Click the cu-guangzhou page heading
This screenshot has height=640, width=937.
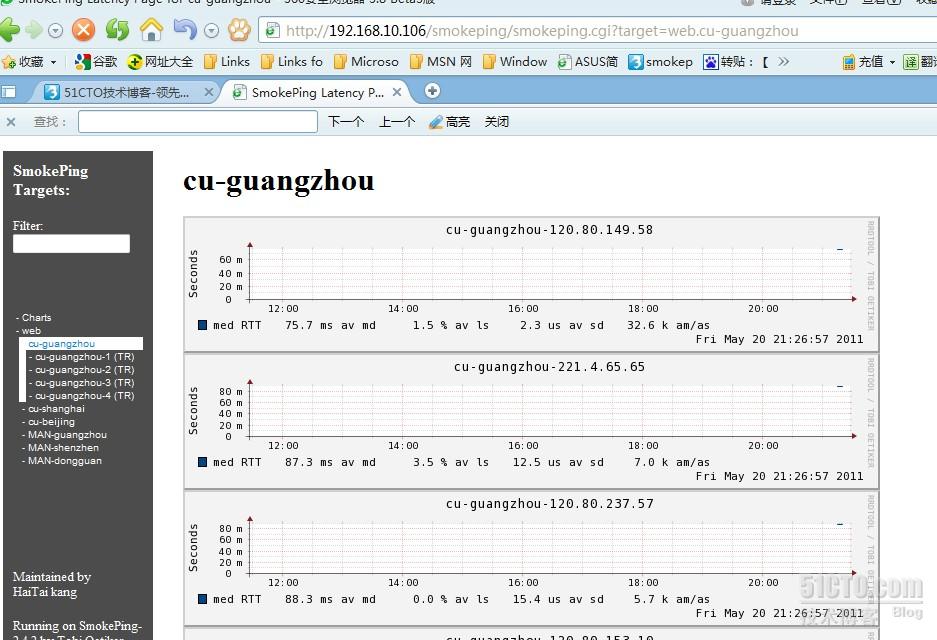(278, 181)
